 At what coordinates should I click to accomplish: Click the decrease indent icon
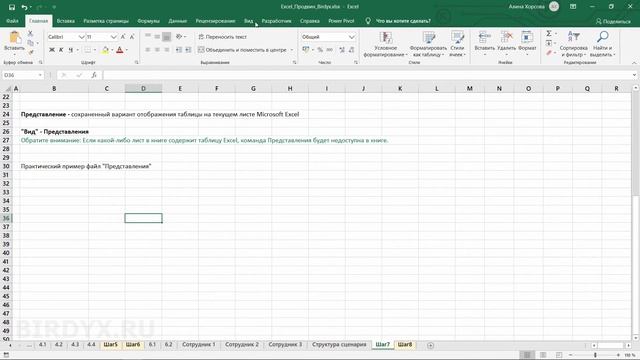[179, 50]
